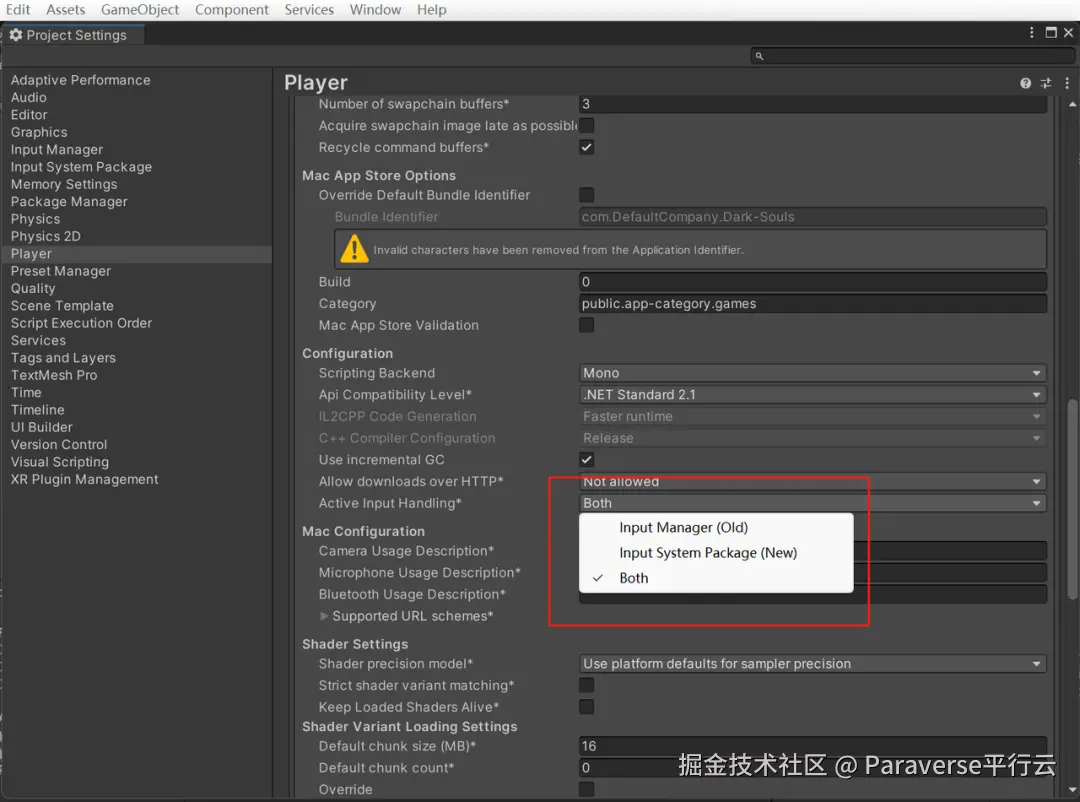The height and width of the screenshot is (802, 1080).
Task: Open the Allow downloads over HTTP dropdown
Action: 813,482
